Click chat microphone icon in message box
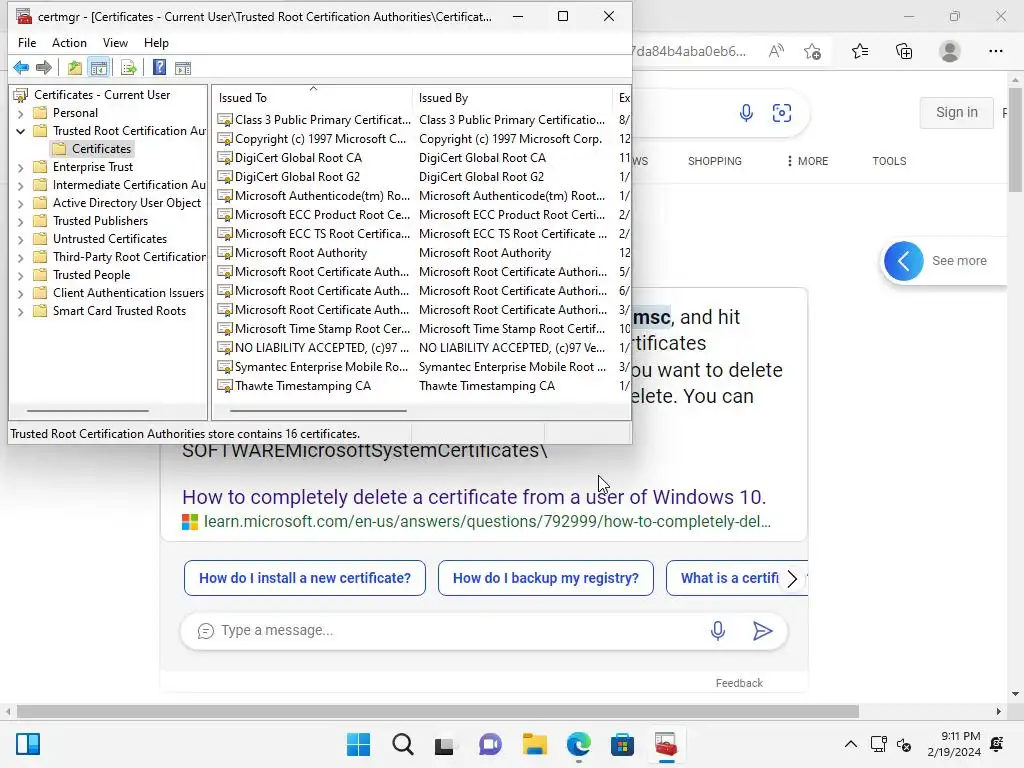Screen dimensions: 1024x768 pos(718,630)
